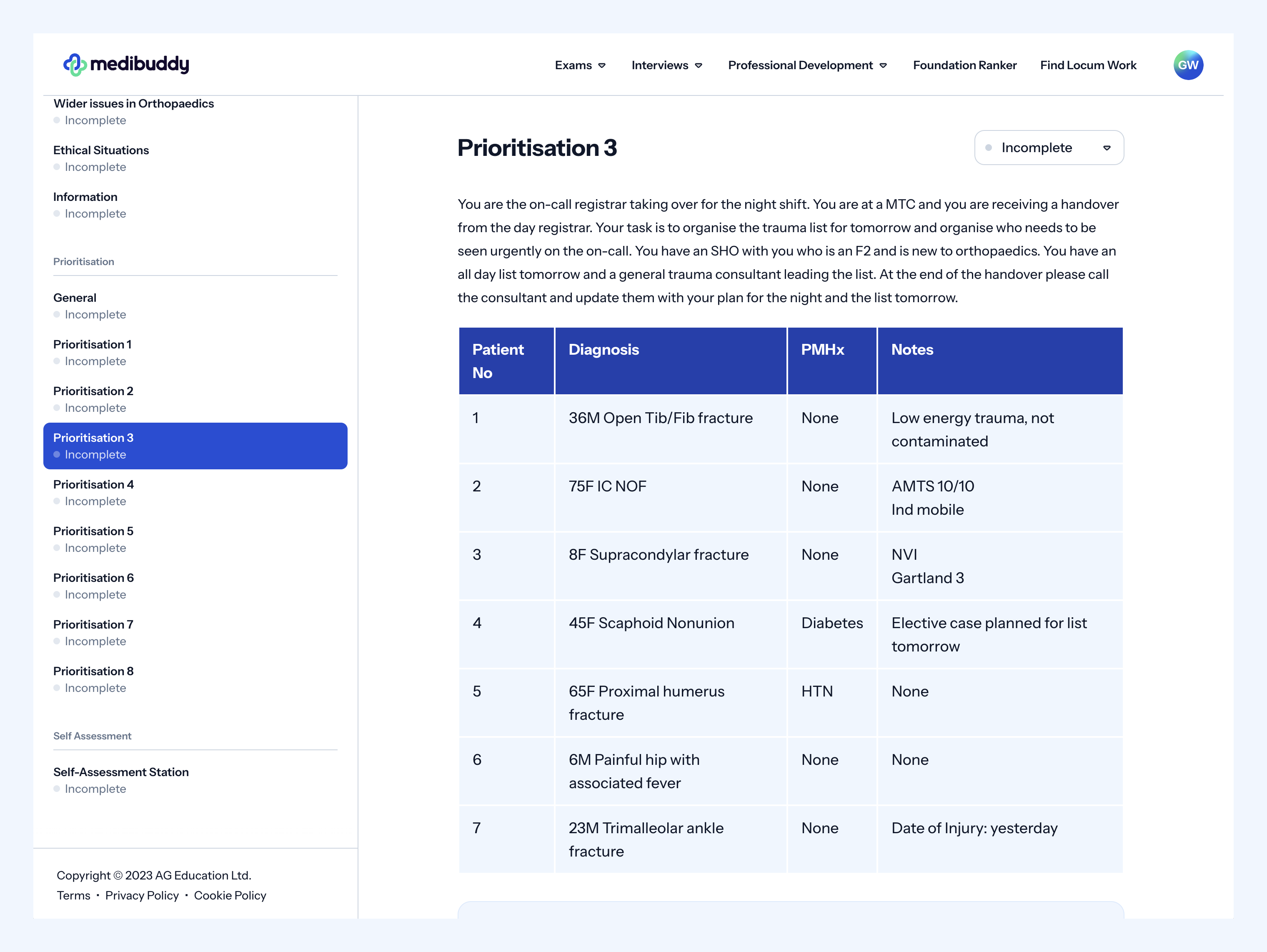Open Ethical Situations section
The height and width of the screenshot is (952, 1267).
195,159
